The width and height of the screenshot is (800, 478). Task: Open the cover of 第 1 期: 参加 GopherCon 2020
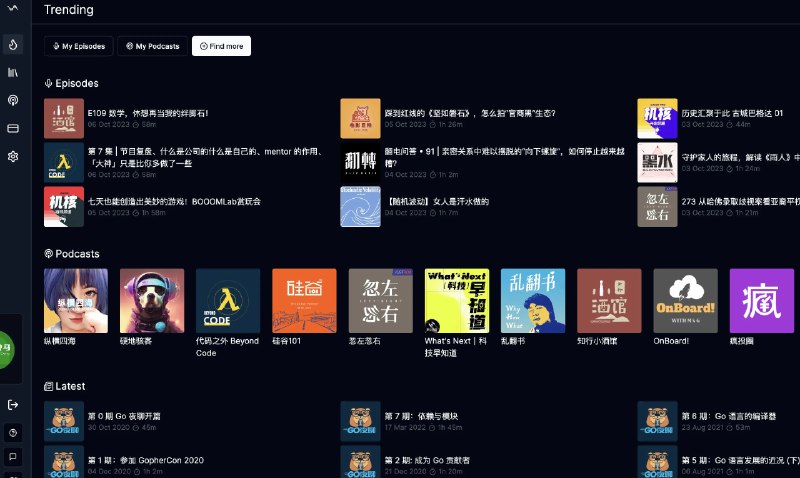(x=64, y=462)
